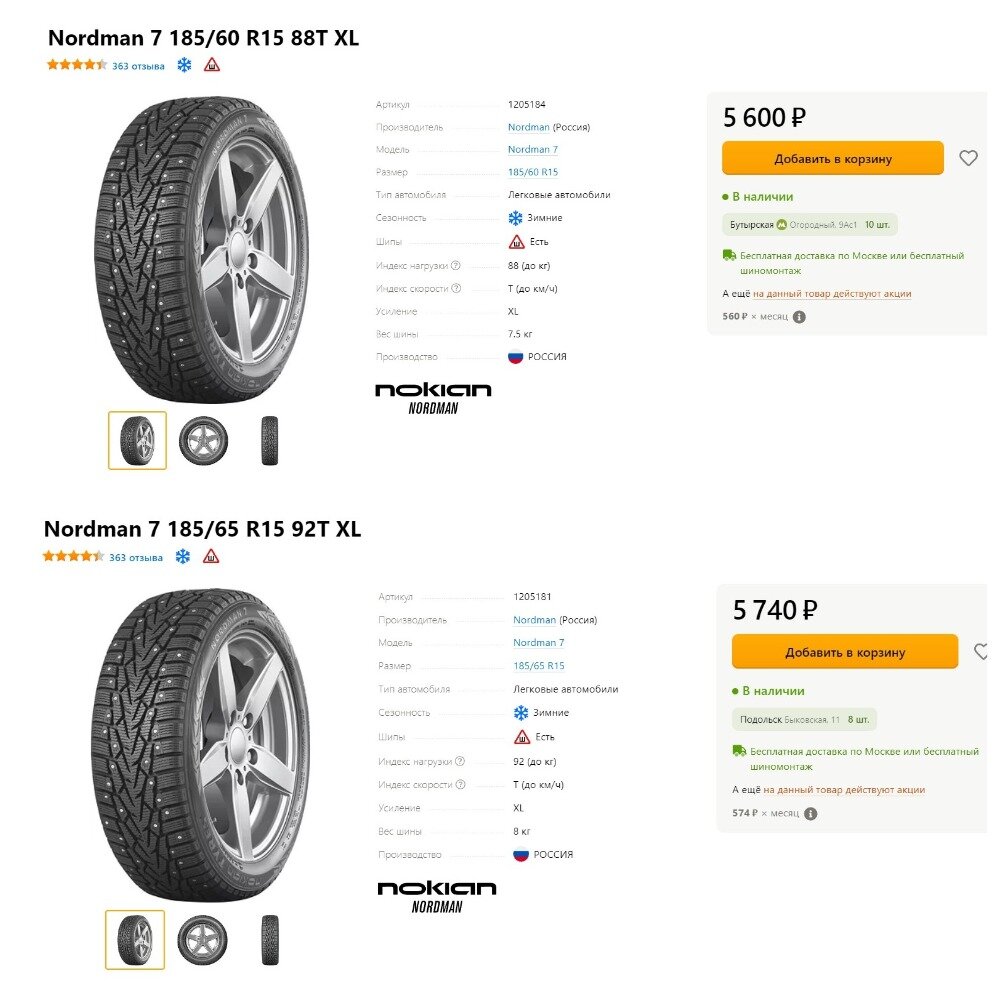
Task: Open the 363 отзыва reviews of the first tire
Action: (138, 66)
